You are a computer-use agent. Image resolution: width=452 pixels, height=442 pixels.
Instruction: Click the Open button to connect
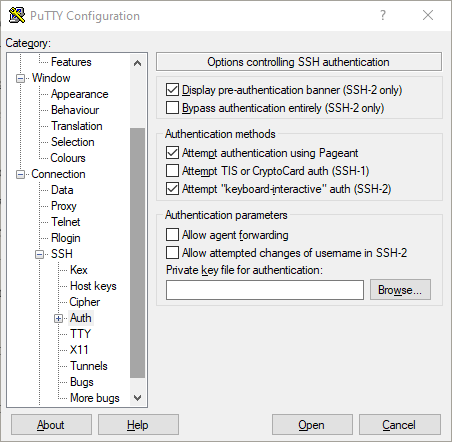pyautogui.click(x=312, y=425)
